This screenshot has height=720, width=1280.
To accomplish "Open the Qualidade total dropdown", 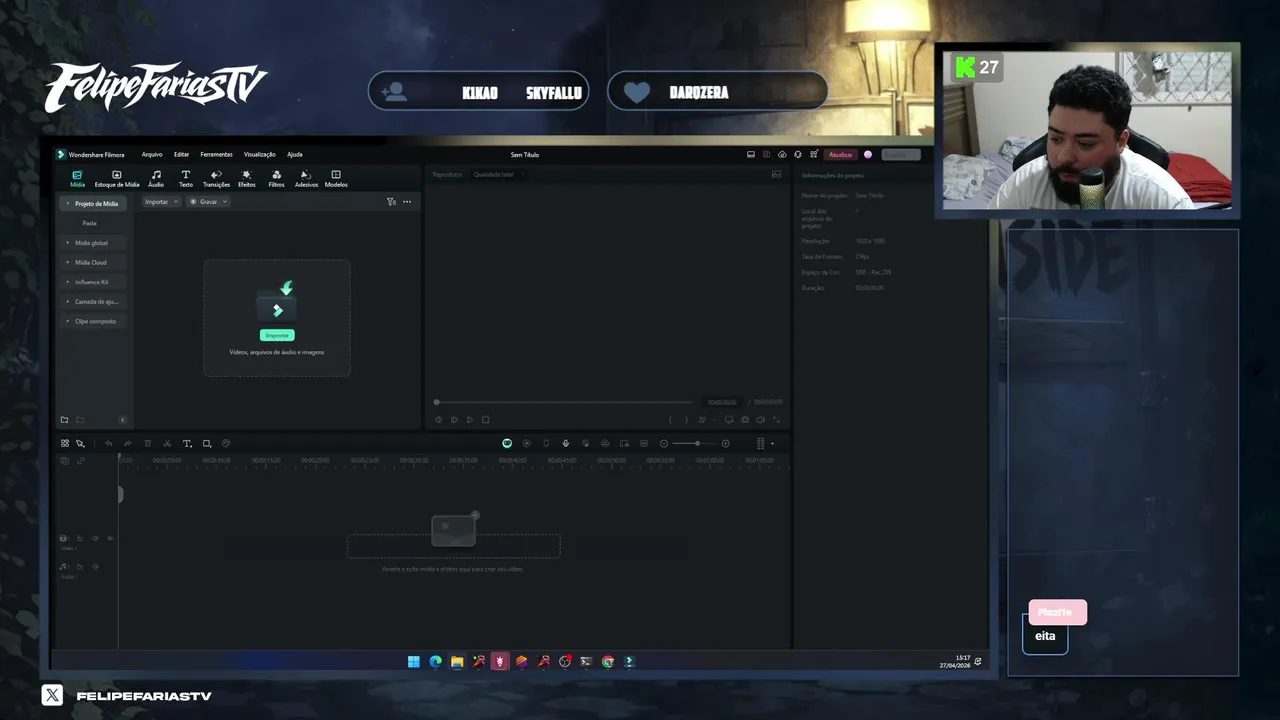I will point(498,174).
